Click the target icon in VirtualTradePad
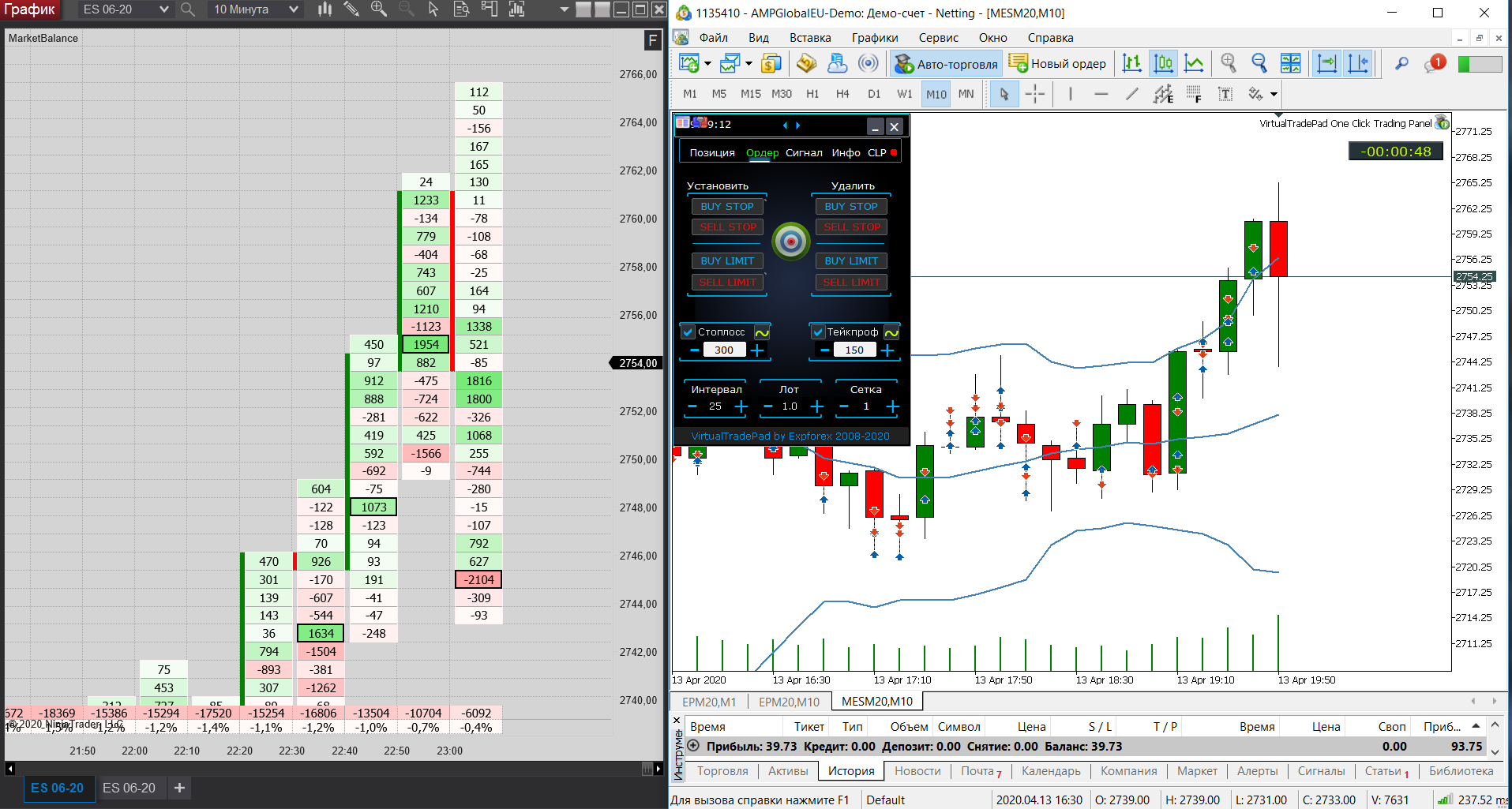1512x809 pixels. click(x=791, y=242)
